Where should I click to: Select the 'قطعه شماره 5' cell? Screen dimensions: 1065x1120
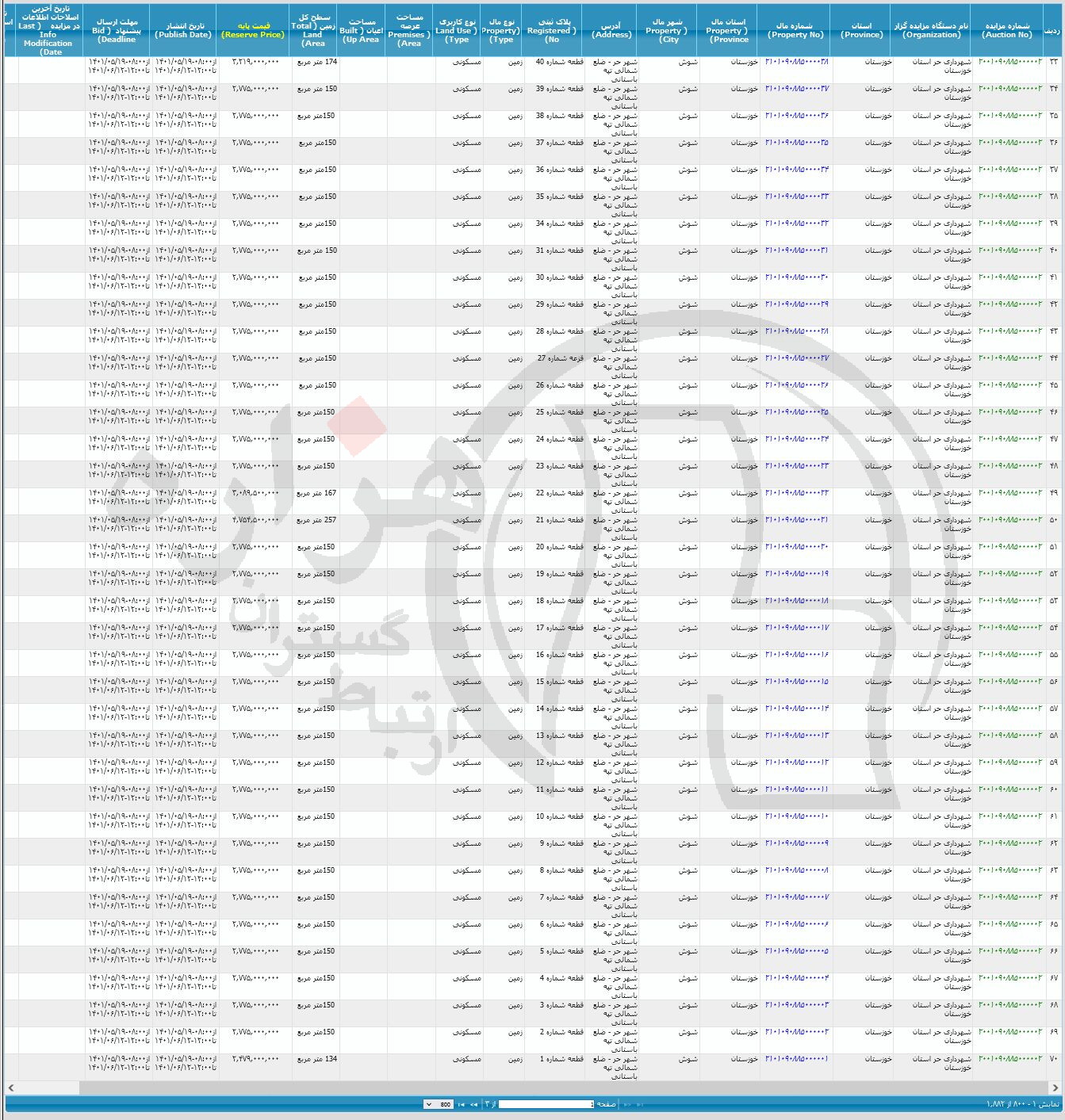pos(554,960)
